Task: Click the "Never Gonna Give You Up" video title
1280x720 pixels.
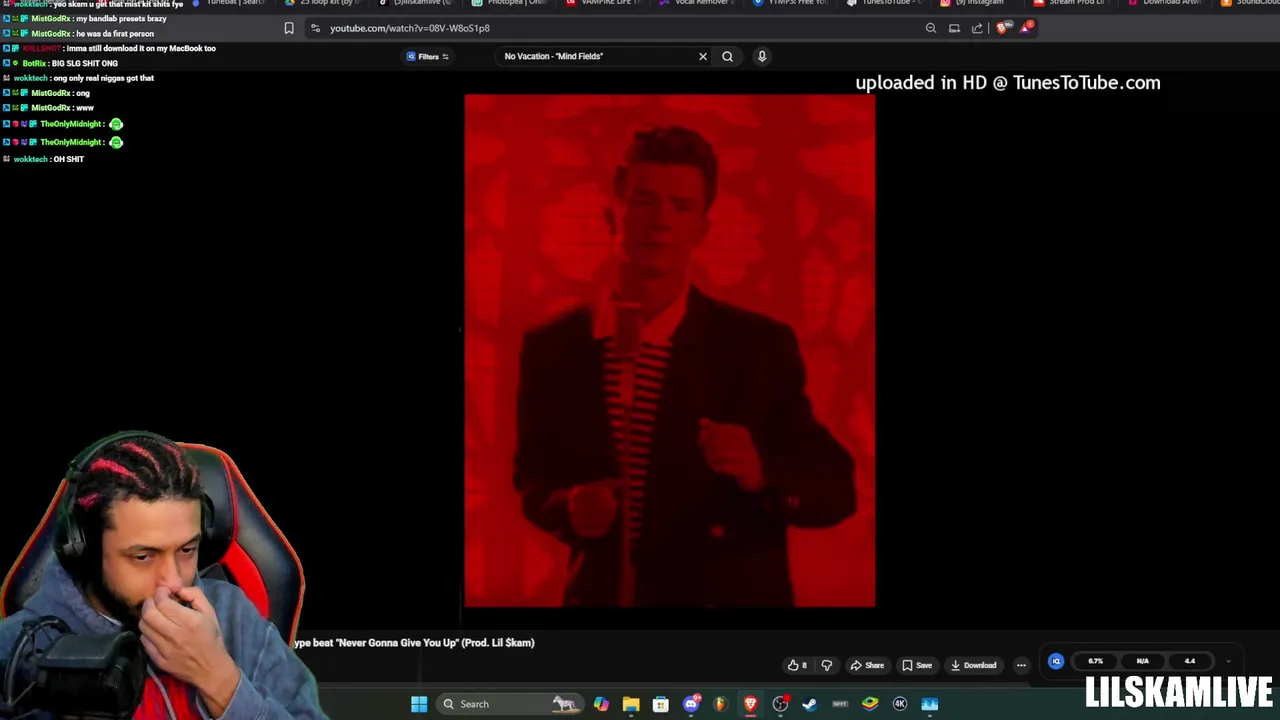Action: tap(415, 643)
